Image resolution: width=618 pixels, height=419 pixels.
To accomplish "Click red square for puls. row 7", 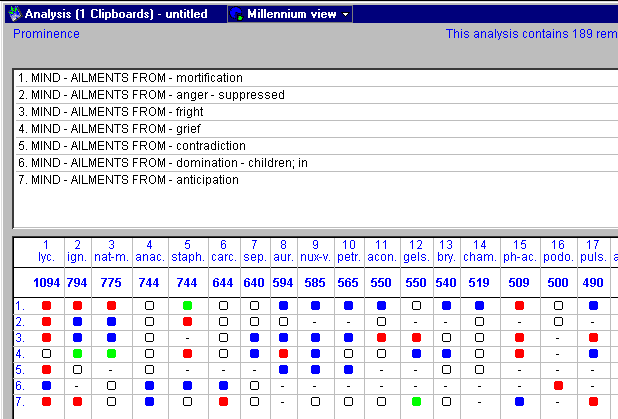I will [x=594, y=402].
